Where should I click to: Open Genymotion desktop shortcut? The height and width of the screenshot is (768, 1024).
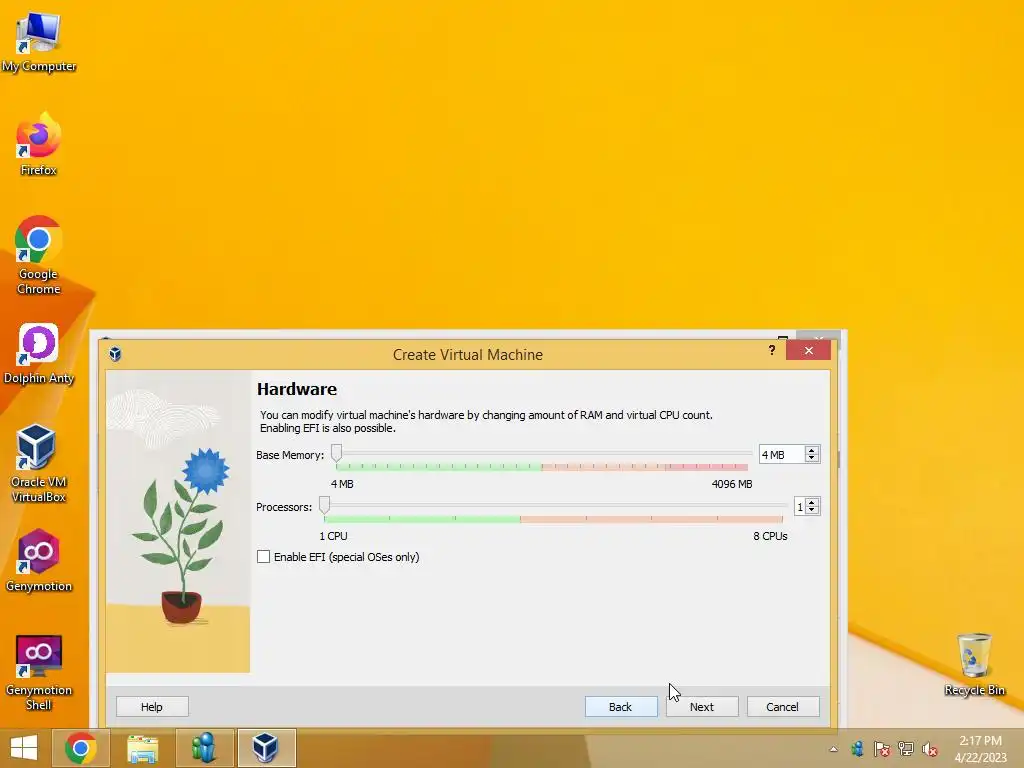click(39, 560)
